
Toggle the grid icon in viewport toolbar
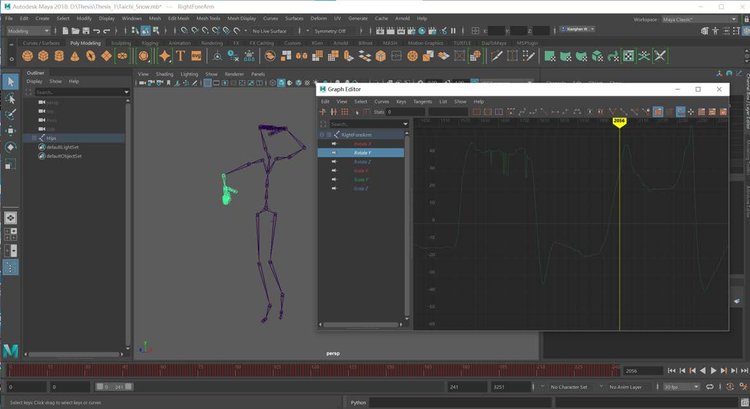tap(208, 84)
